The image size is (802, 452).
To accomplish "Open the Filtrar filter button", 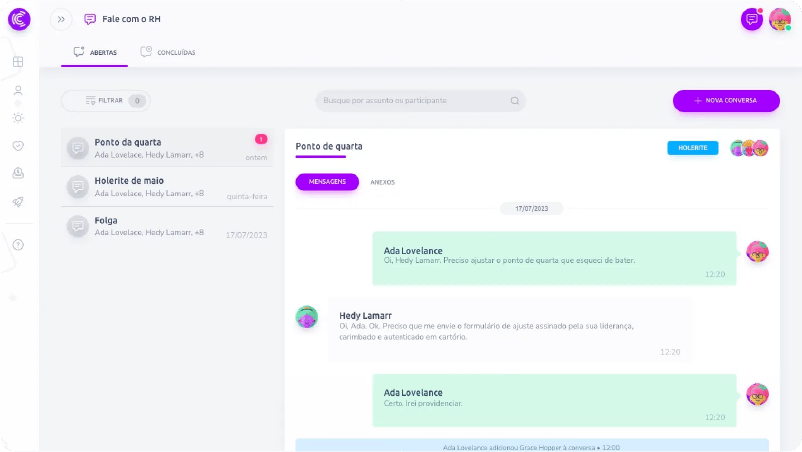I will 105,101.
